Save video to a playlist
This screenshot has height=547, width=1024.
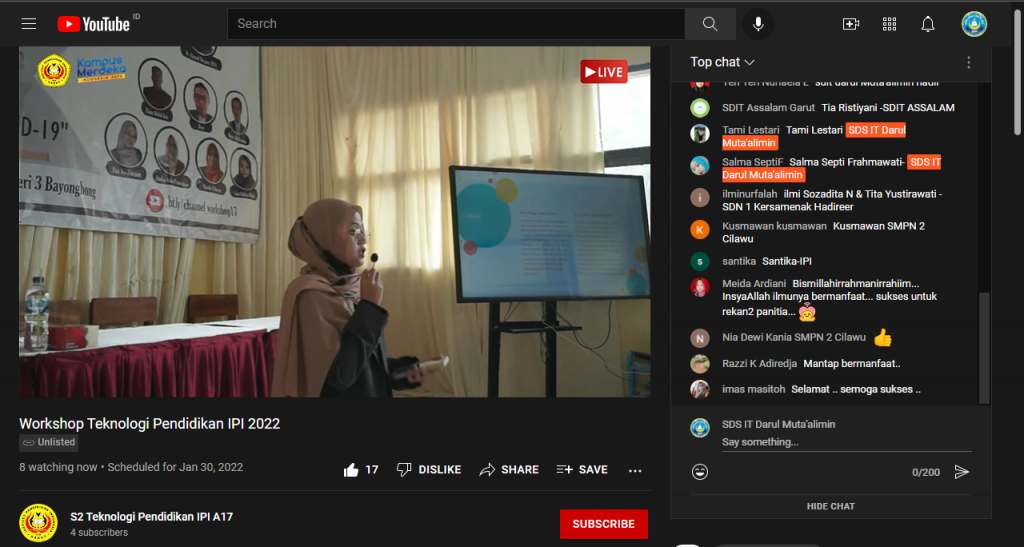click(582, 470)
